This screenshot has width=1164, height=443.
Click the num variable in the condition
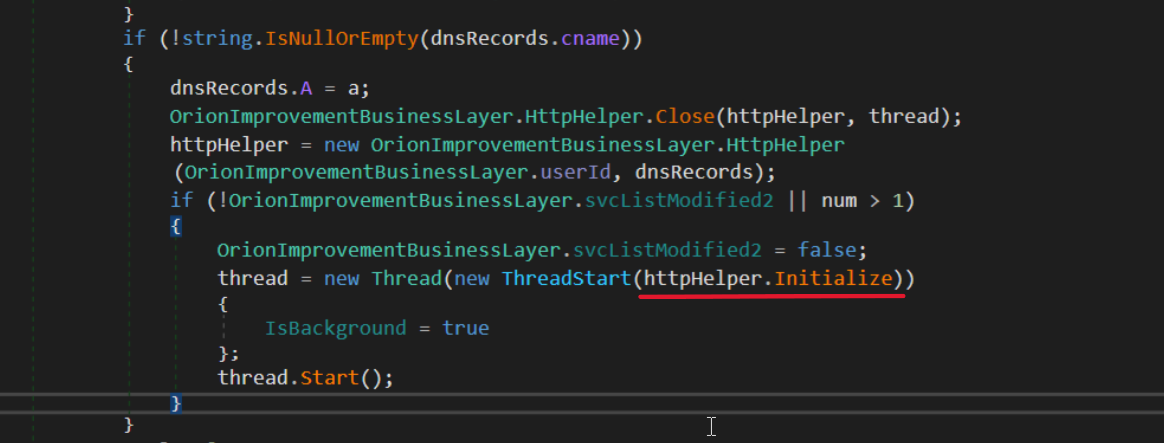tap(838, 200)
